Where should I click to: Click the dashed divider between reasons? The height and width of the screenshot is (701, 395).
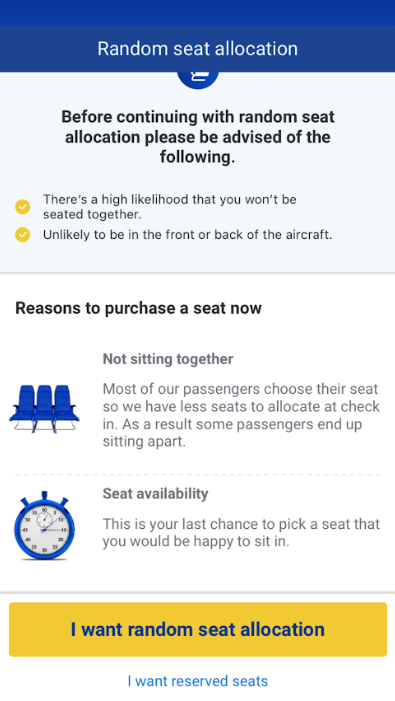[x=198, y=474]
